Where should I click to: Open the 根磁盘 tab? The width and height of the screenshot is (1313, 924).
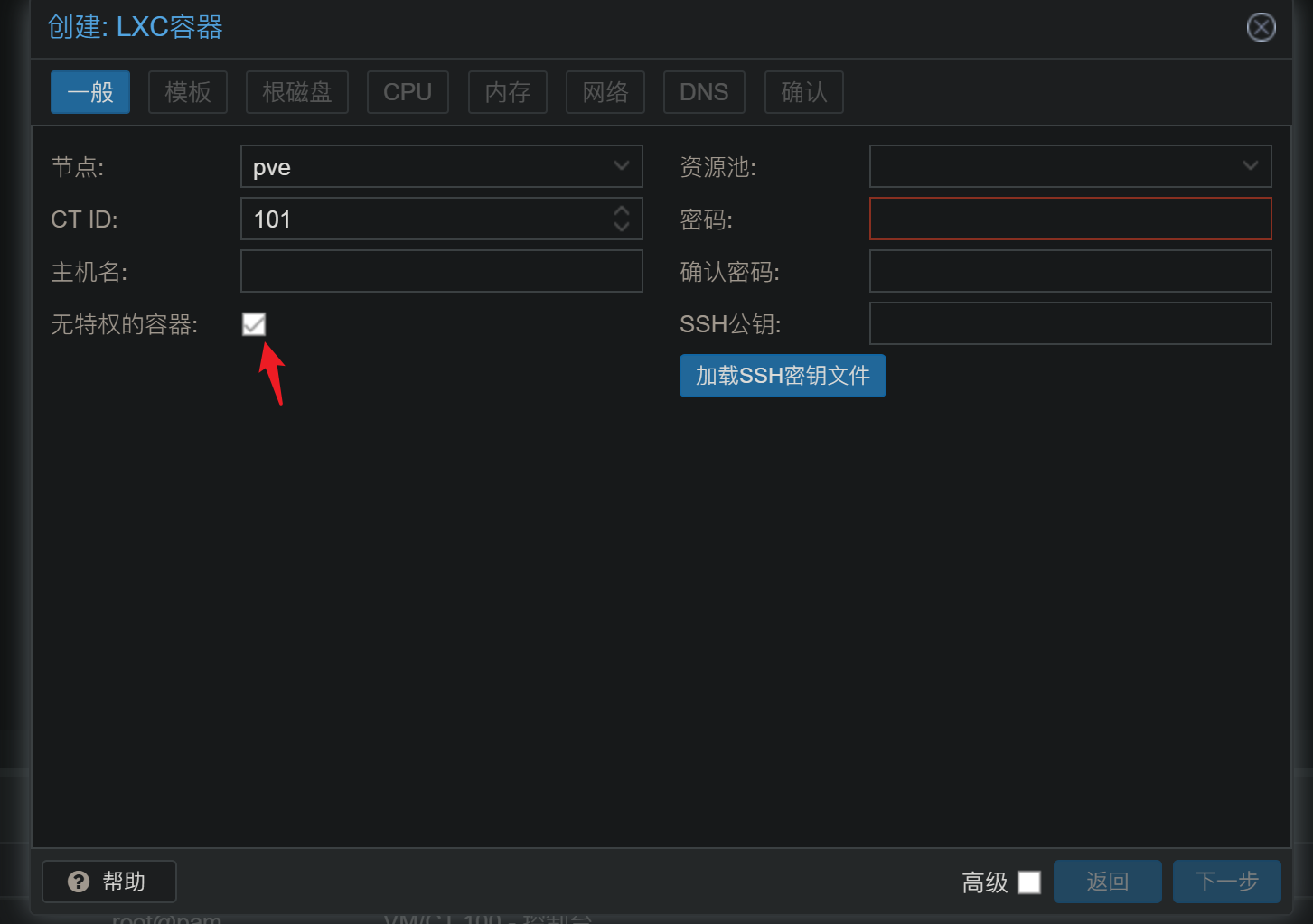[297, 92]
